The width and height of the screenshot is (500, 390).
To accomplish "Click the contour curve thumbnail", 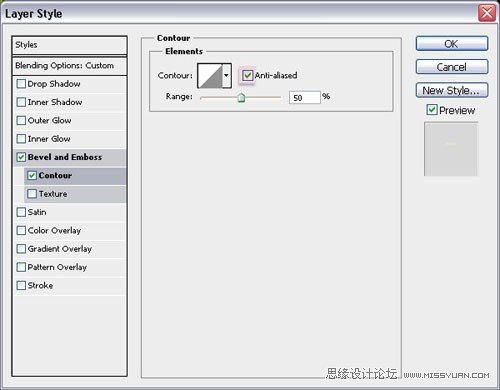I will pyautogui.click(x=210, y=76).
